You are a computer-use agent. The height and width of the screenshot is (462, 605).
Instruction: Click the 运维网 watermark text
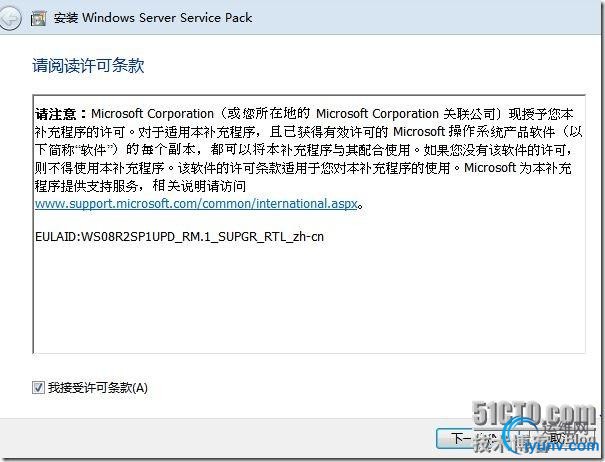pyautogui.click(x=565, y=428)
